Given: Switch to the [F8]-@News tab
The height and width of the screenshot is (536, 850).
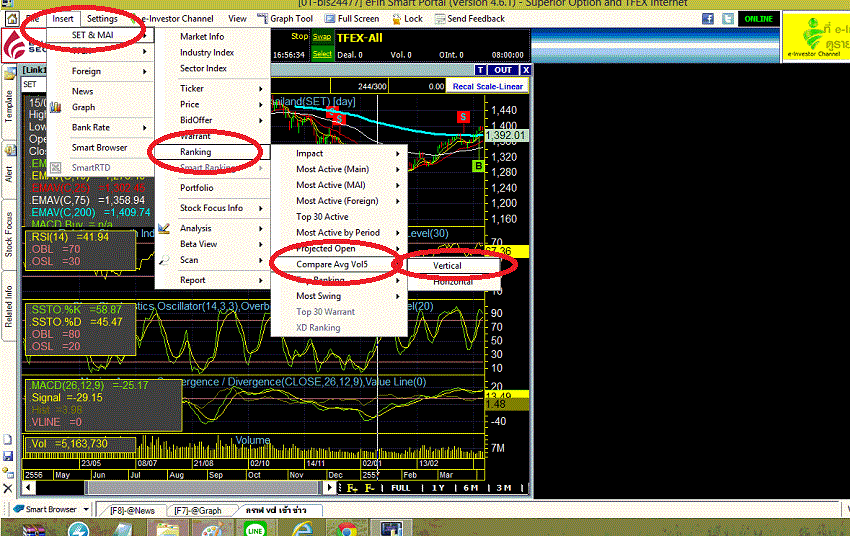Looking at the screenshot, I should click(x=132, y=511).
